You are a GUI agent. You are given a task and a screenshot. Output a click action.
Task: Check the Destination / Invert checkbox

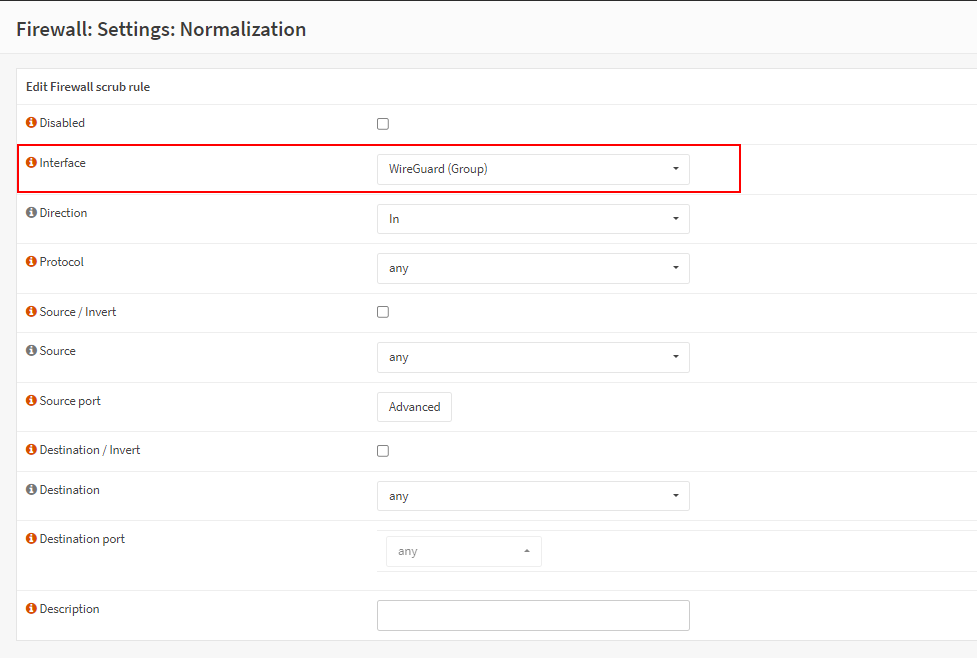[383, 451]
